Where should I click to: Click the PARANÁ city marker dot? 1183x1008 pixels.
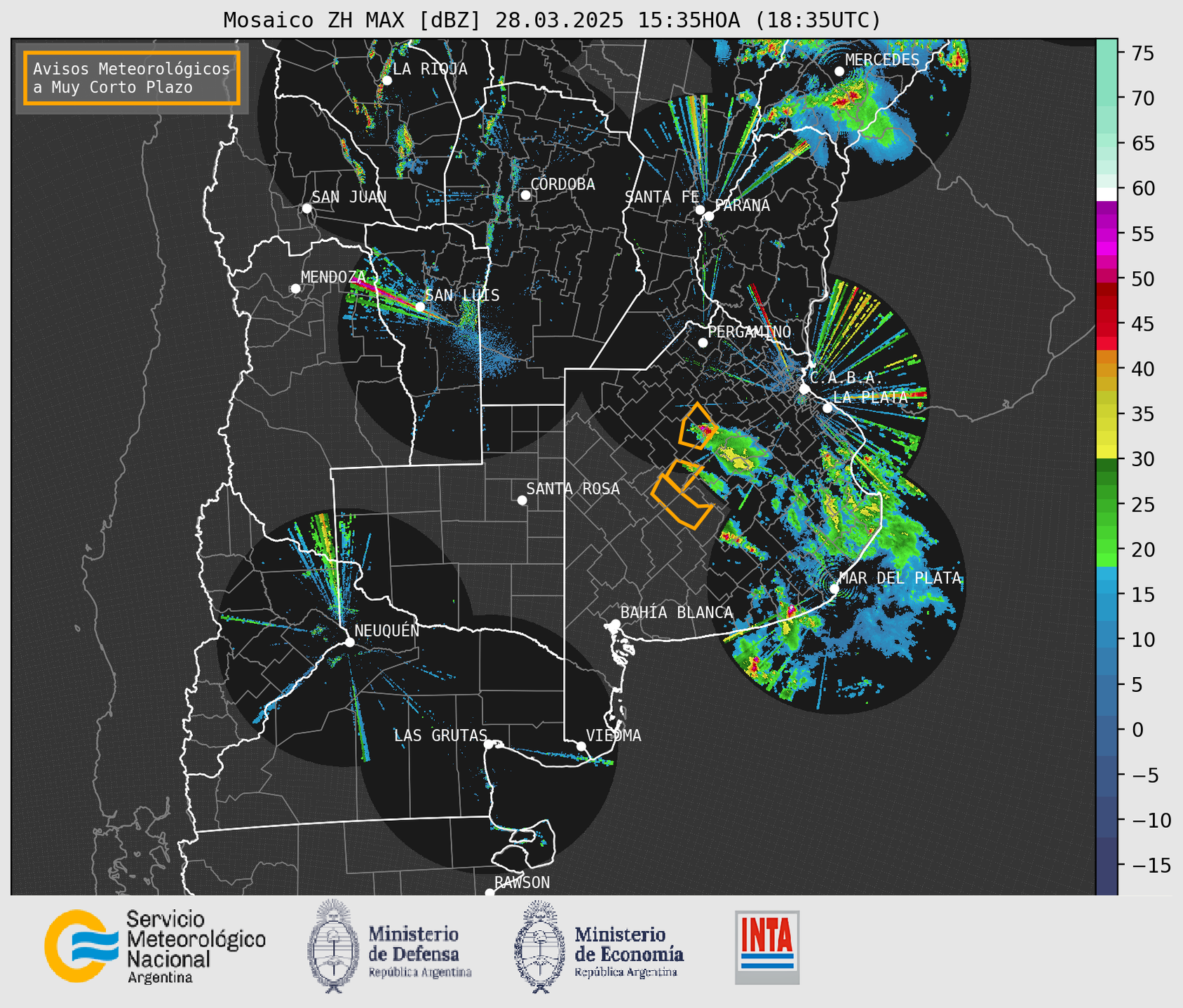pyautogui.click(x=709, y=216)
